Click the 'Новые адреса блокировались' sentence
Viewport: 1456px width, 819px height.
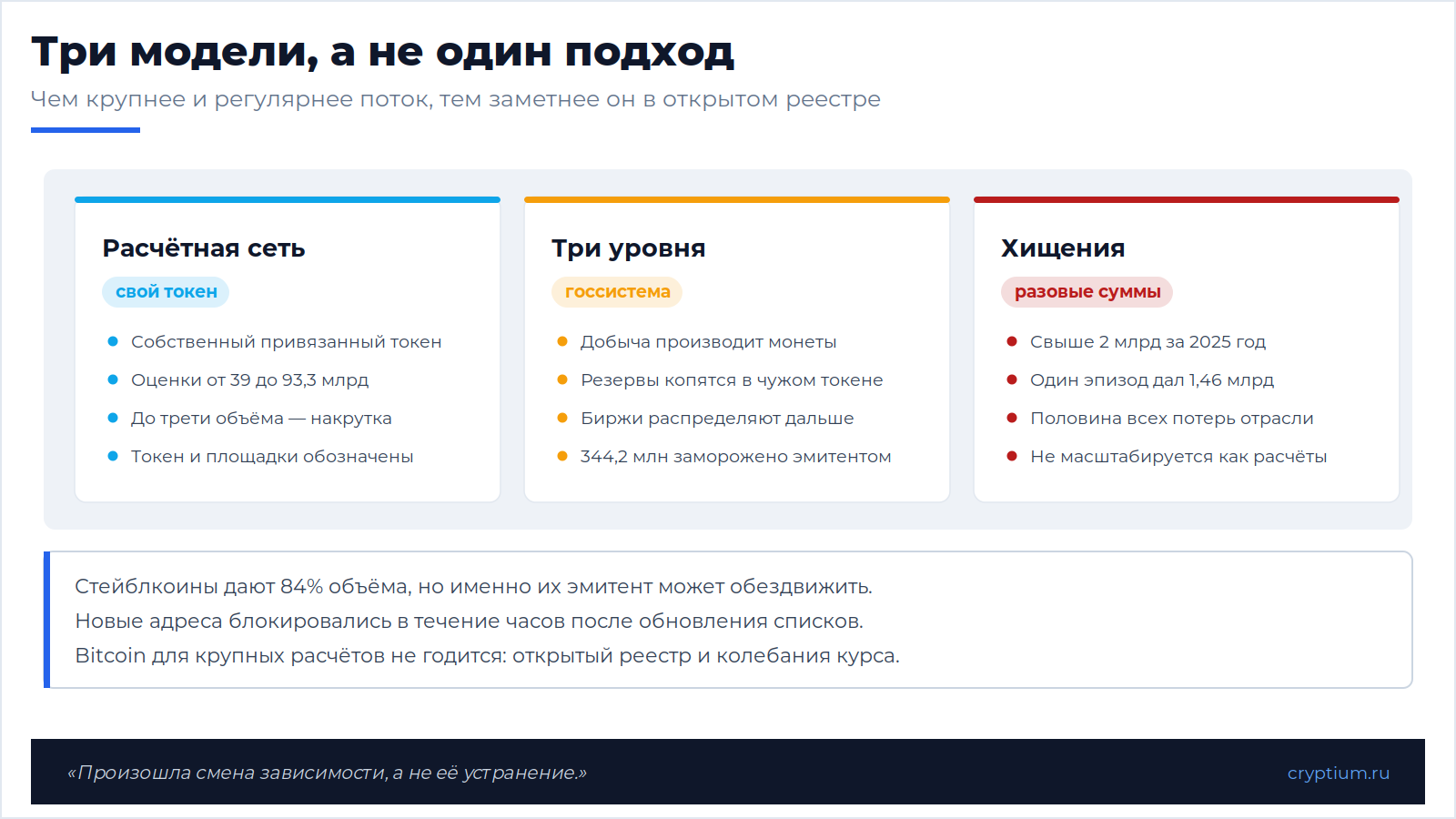(x=469, y=622)
